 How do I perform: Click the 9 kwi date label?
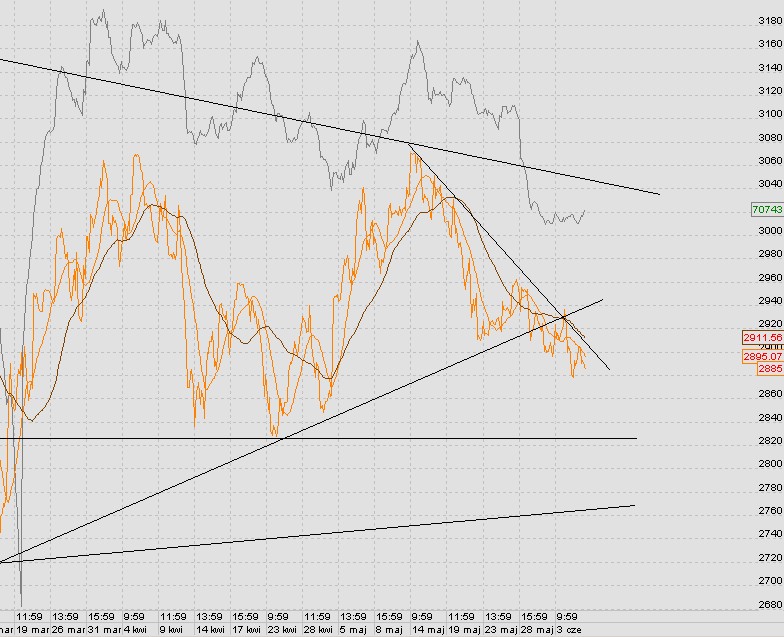click(x=172, y=630)
